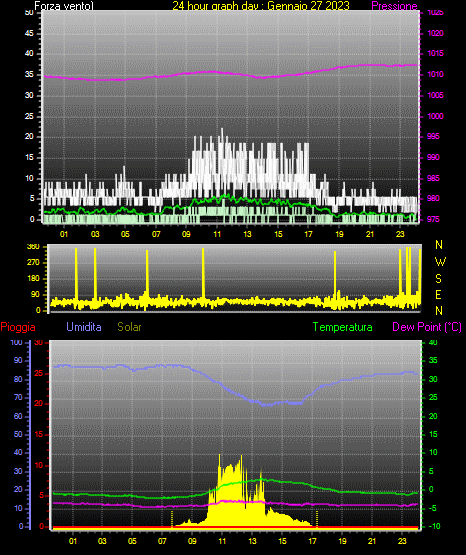Select the W compass label
Viewport: 466px width, 555px height.
[x=440, y=262]
